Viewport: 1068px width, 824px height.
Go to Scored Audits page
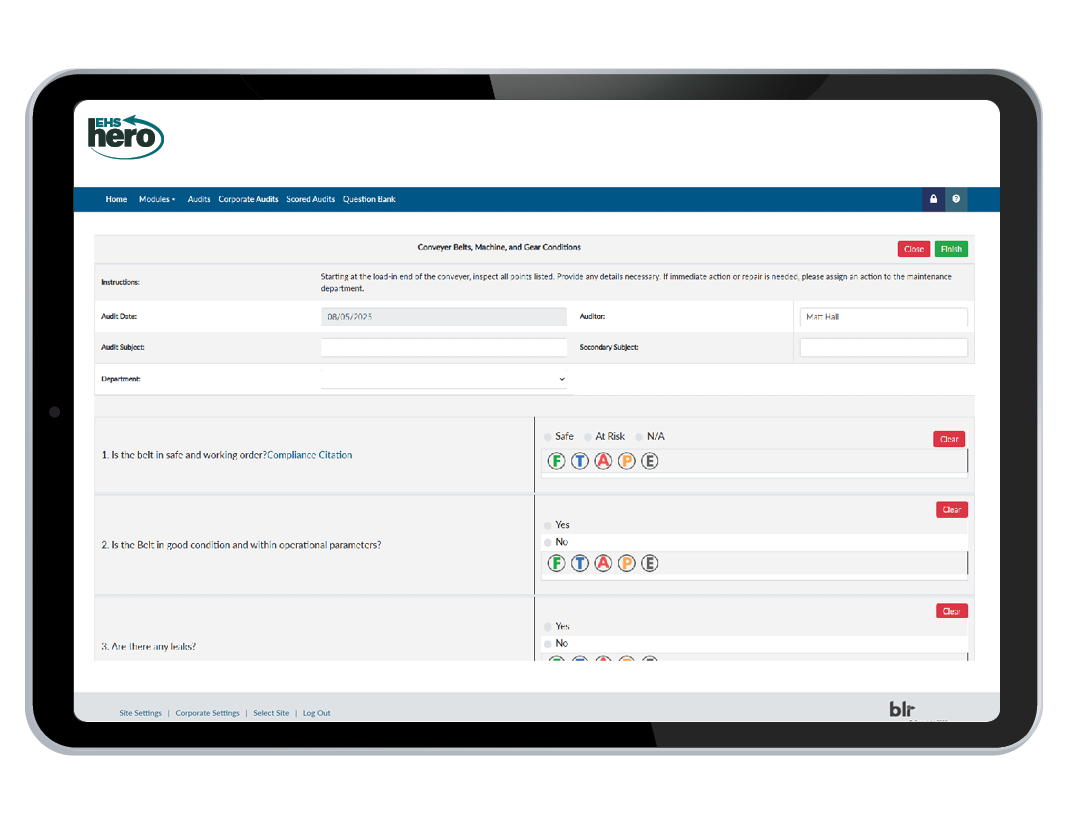coord(310,199)
